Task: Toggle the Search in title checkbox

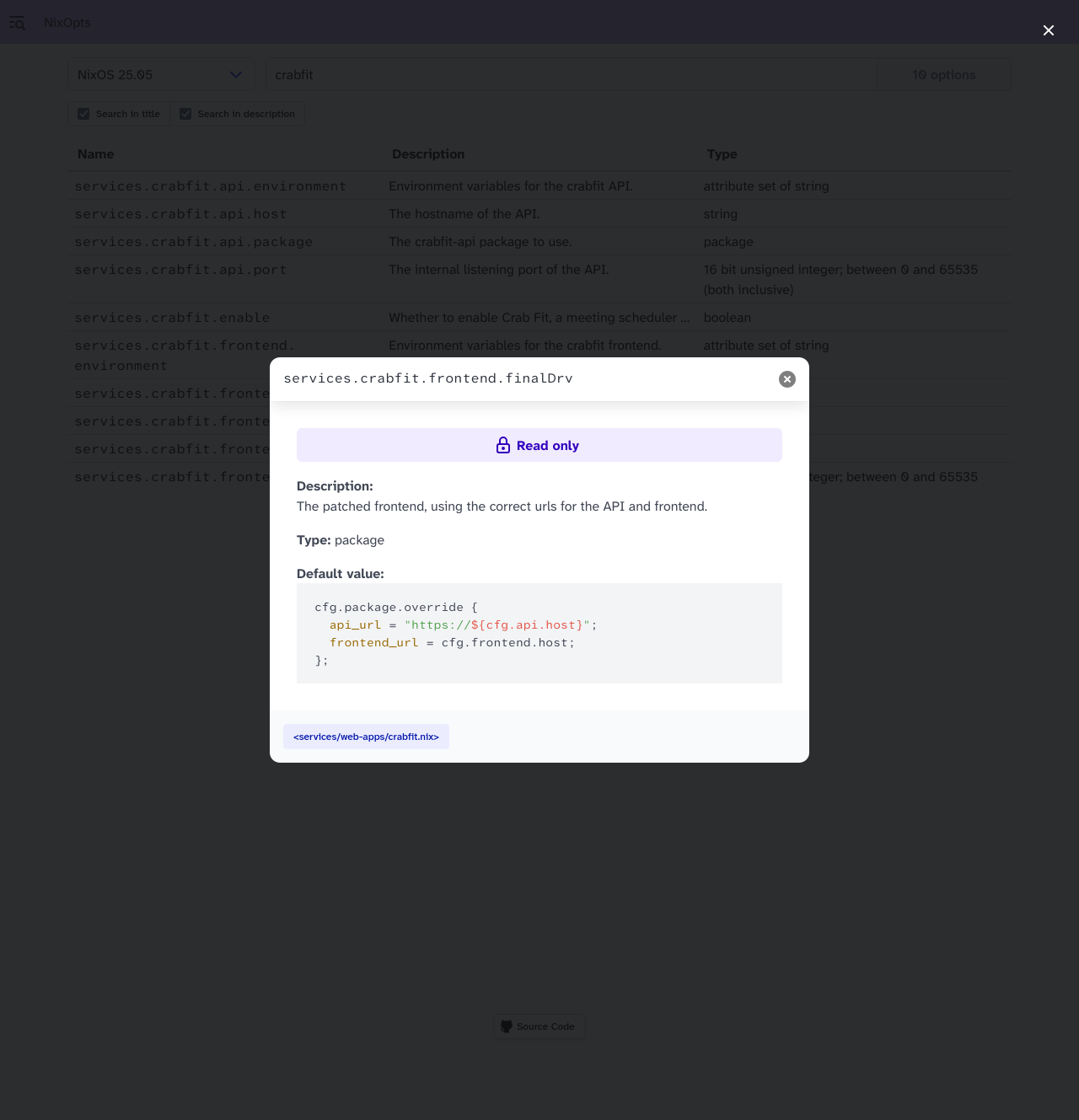Action: click(x=83, y=114)
